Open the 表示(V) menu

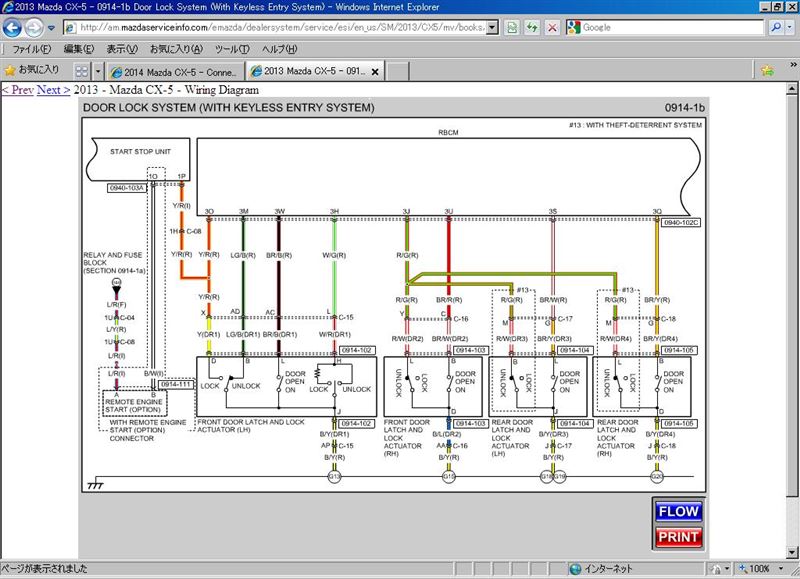point(122,49)
